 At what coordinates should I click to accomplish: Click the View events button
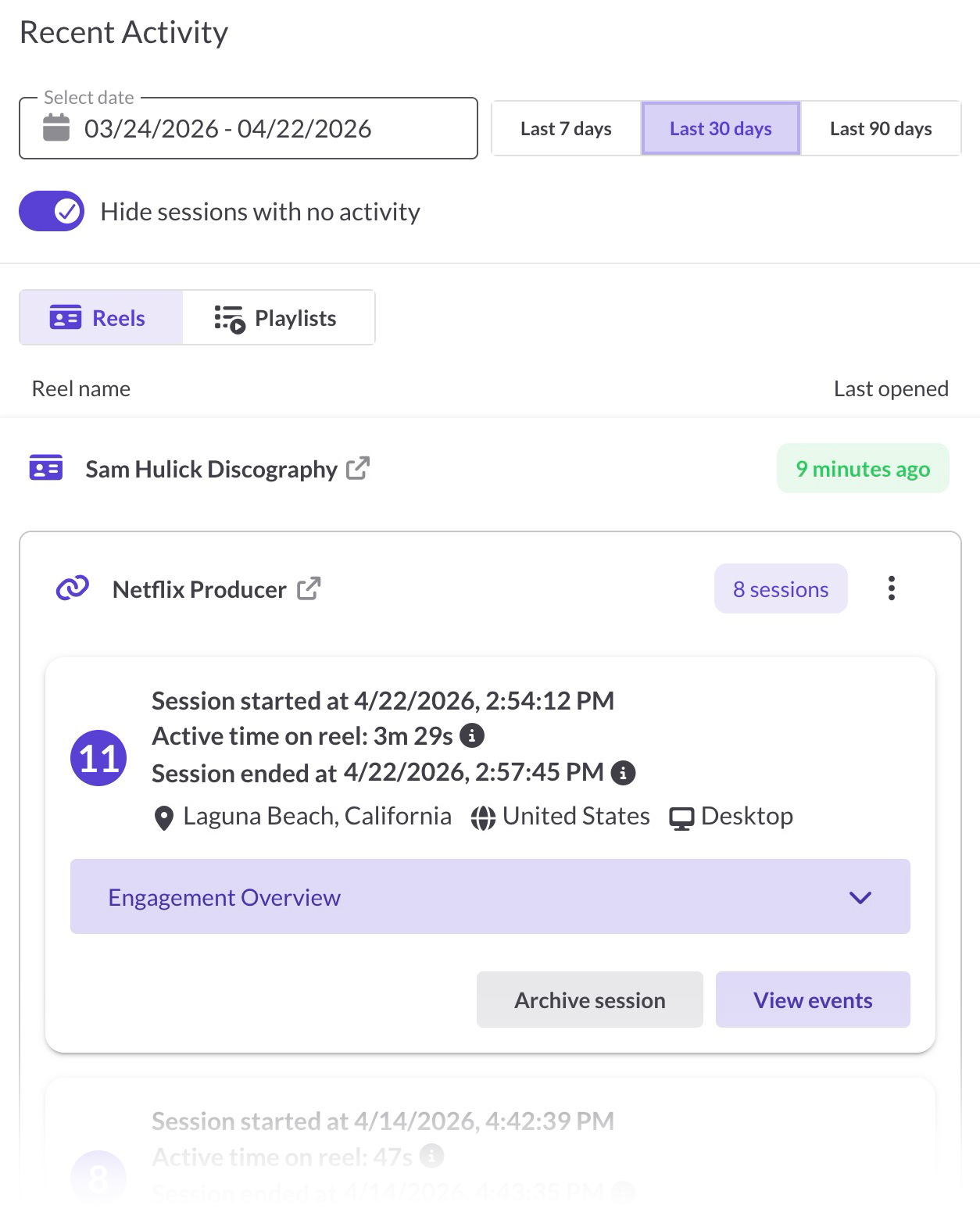coord(813,1000)
